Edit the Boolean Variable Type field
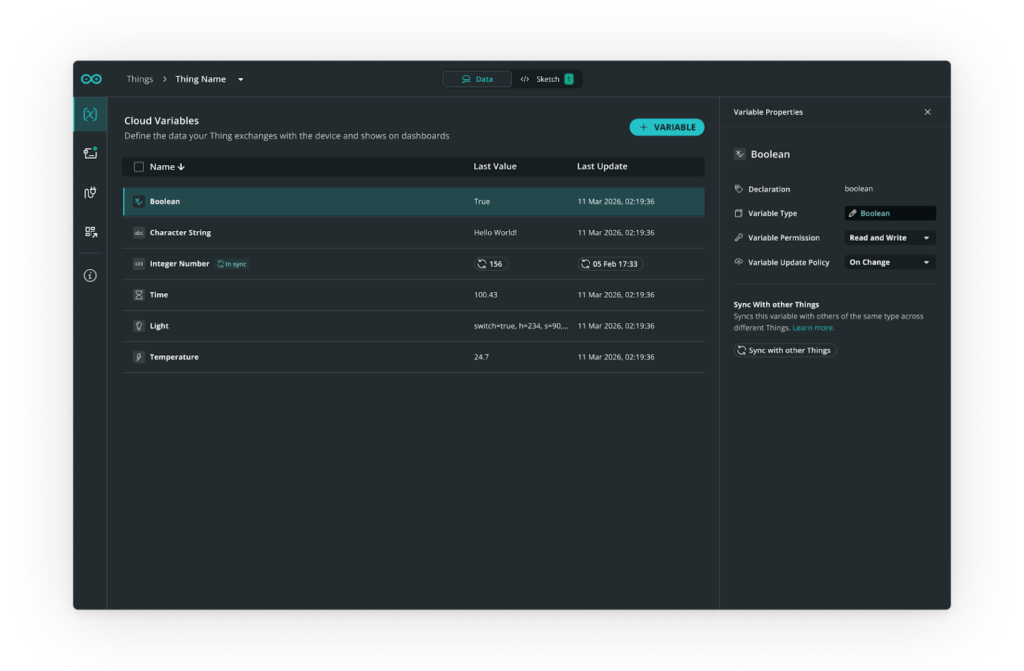Screen dimensions: 1024x671 [x=889, y=213]
